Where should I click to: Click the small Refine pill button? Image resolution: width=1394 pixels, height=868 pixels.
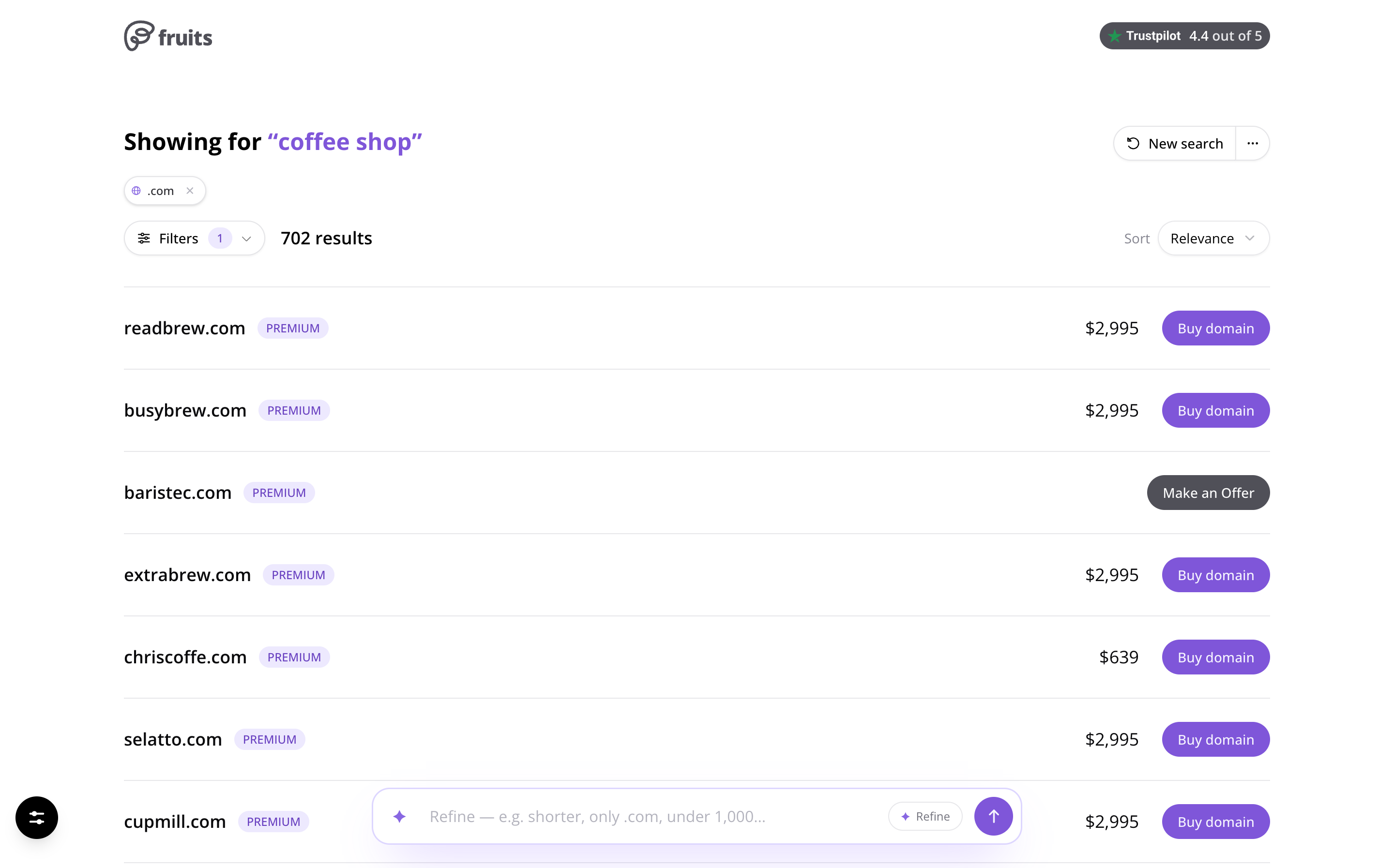pos(925,816)
